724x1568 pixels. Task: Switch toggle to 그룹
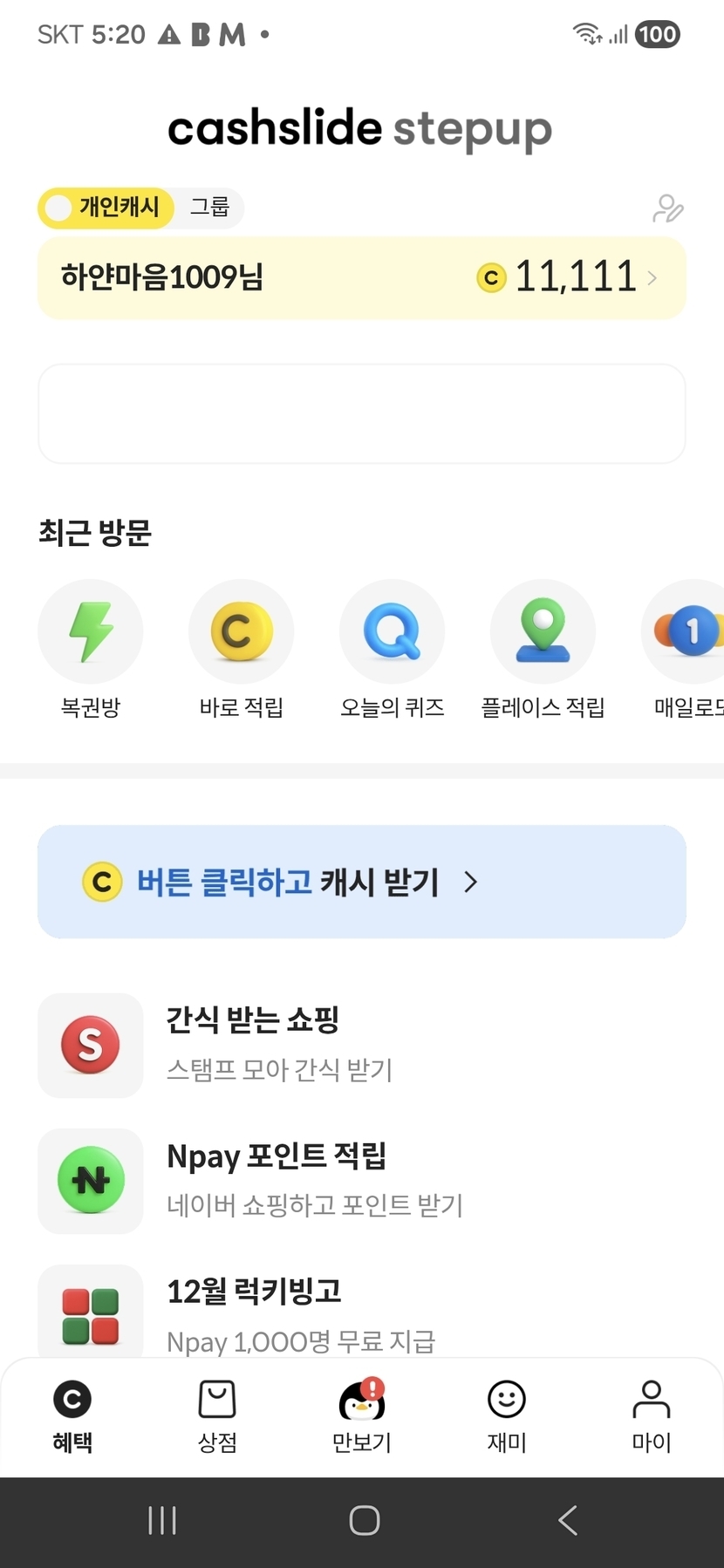click(x=209, y=208)
